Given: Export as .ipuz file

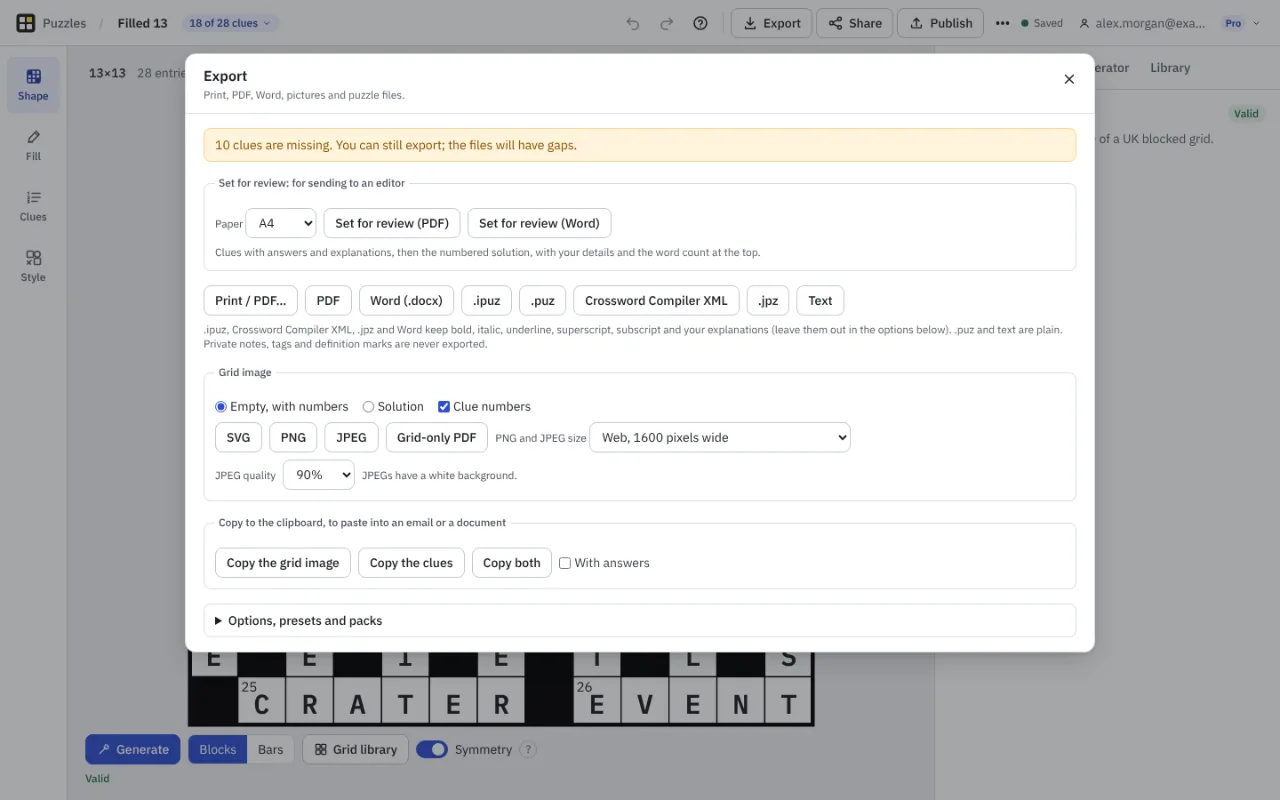Looking at the screenshot, I should pos(487,300).
